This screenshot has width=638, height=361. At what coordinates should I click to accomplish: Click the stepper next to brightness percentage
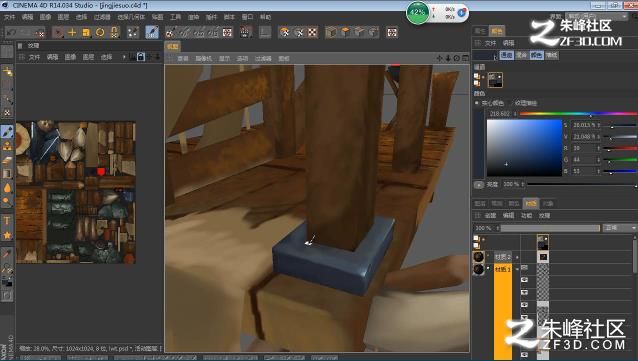[x=523, y=184]
